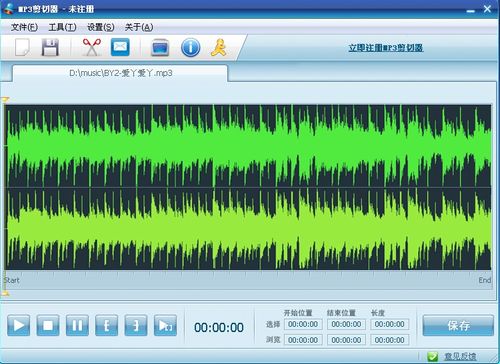
Task: Pause the audio playback
Action: click(x=77, y=325)
